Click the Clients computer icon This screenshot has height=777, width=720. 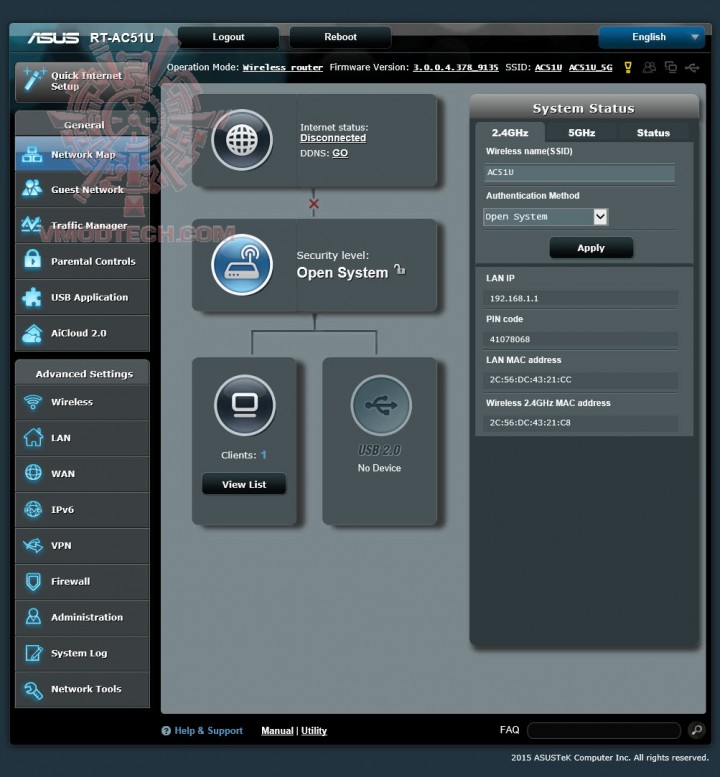coord(245,405)
